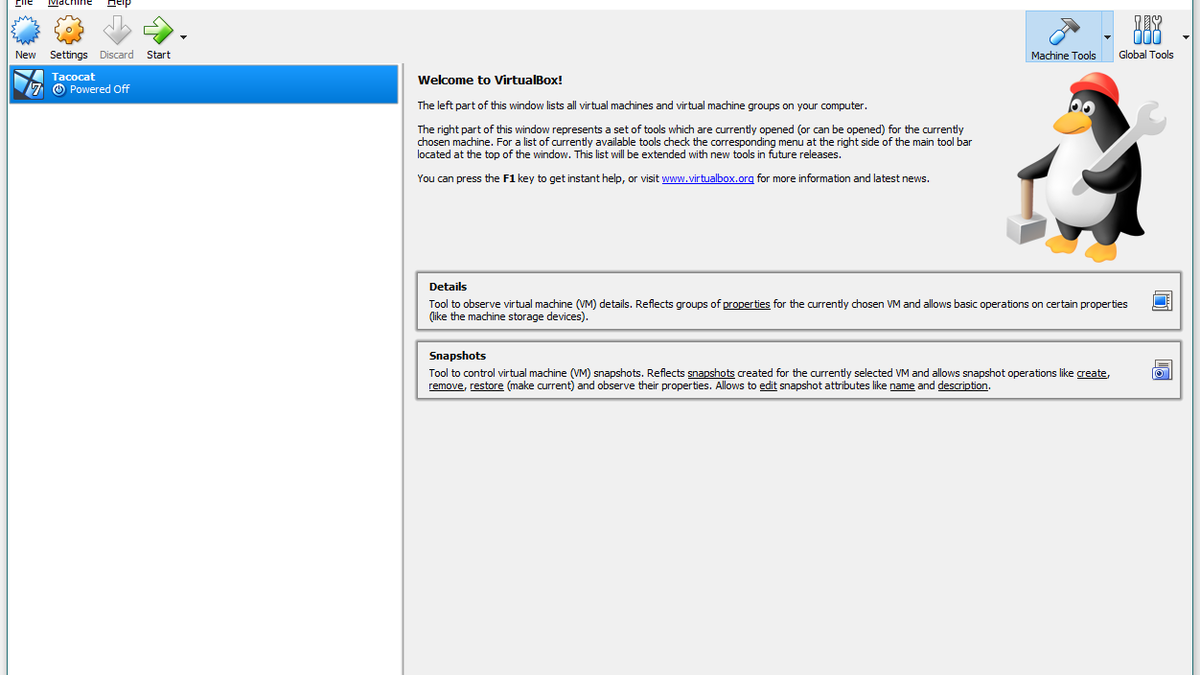Click the Snapshots heading text

[x=457, y=356]
